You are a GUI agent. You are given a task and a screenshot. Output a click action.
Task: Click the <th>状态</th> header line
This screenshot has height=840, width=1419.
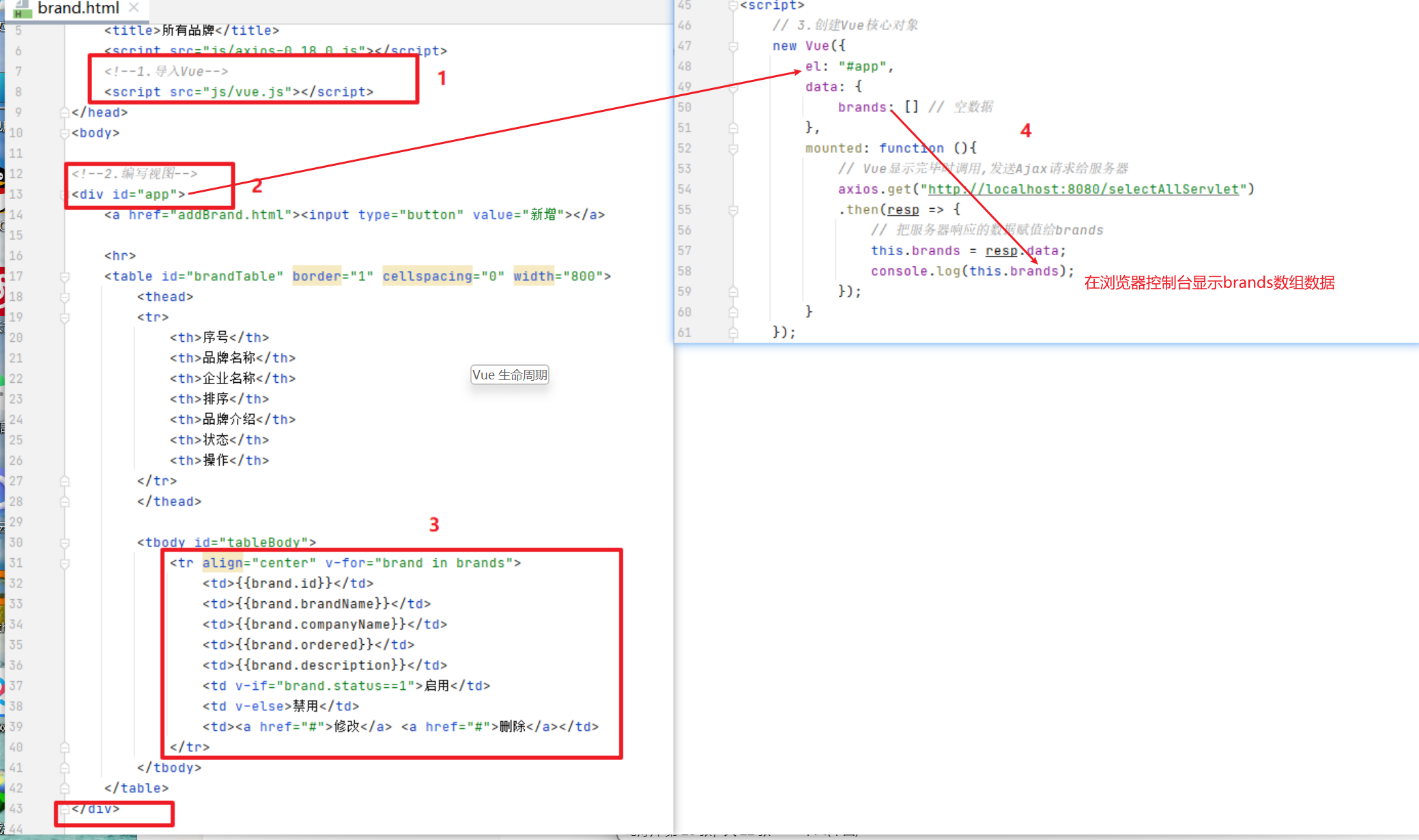tap(219, 440)
